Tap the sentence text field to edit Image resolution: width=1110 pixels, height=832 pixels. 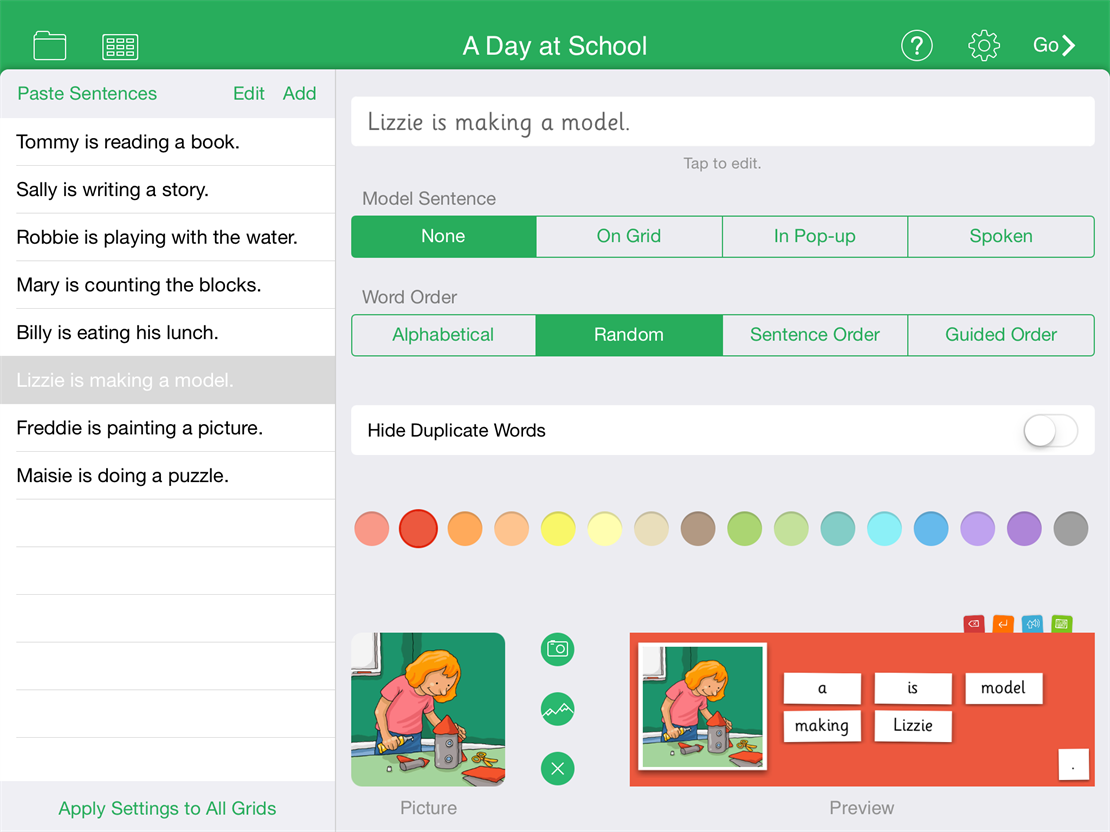coord(722,123)
